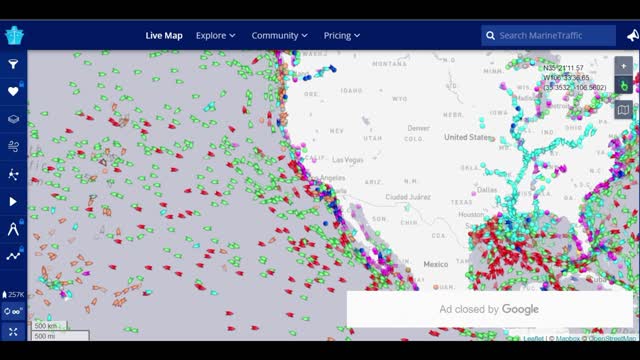Click the search magnifier icon
Viewport: 640px width, 360px height.
pos(491,36)
